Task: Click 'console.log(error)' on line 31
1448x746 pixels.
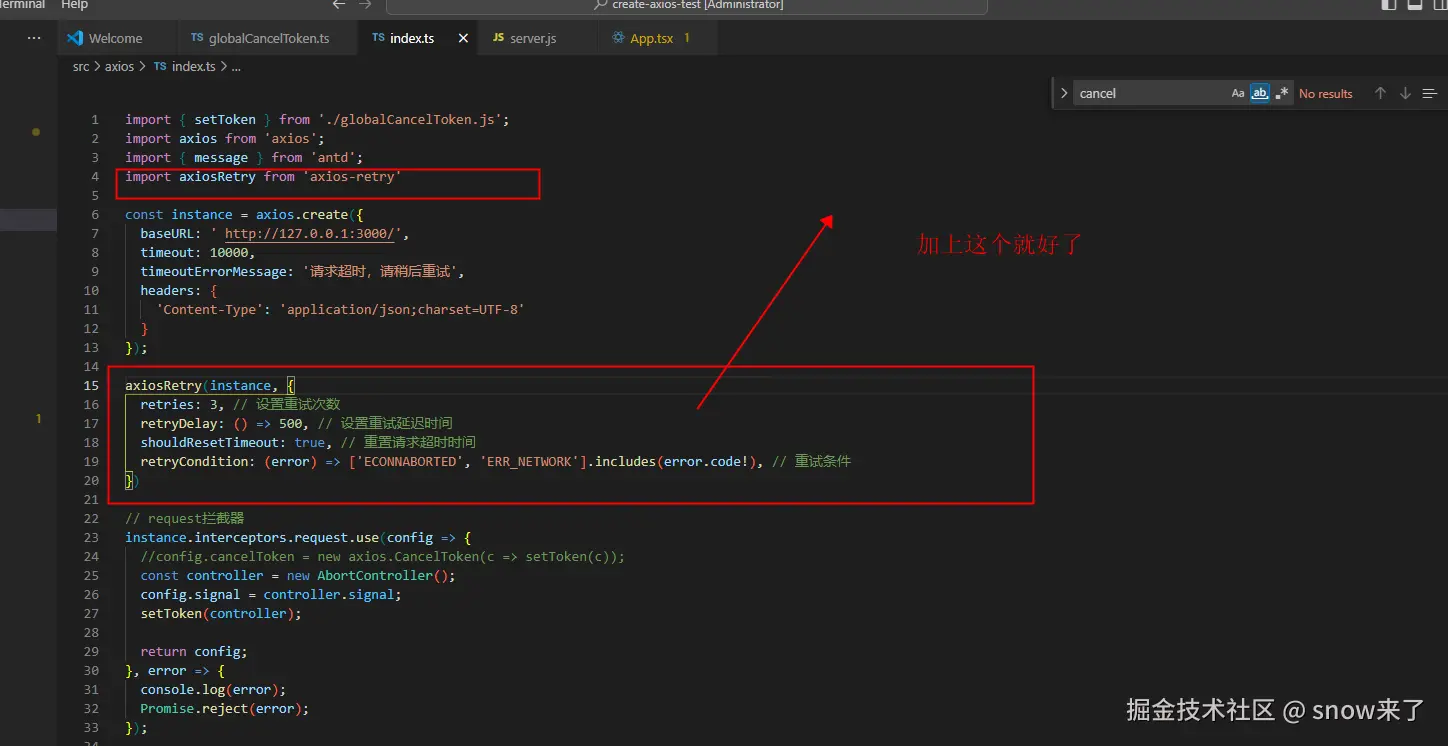Action: pyautogui.click(x=209, y=689)
